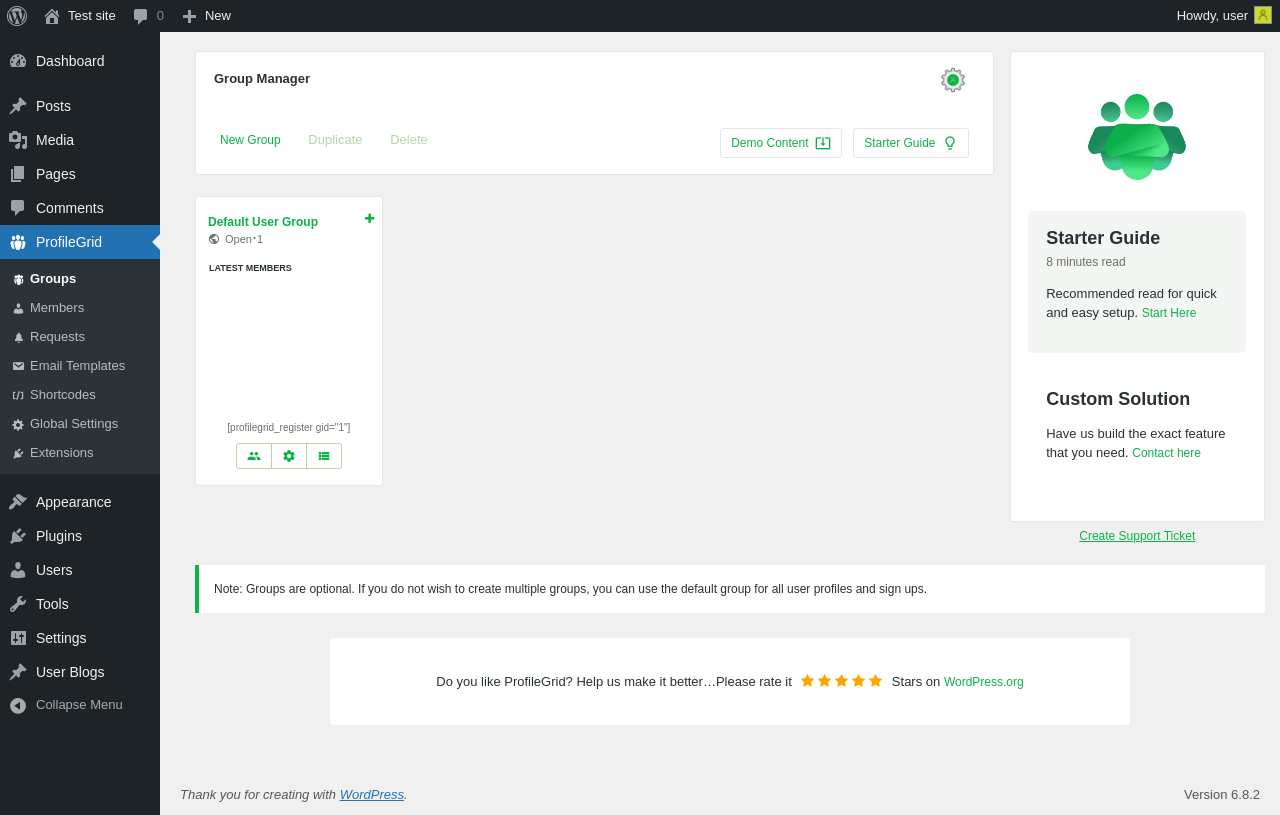The width and height of the screenshot is (1280, 815).
Task: Click the New Group link
Action: pyautogui.click(x=250, y=140)
